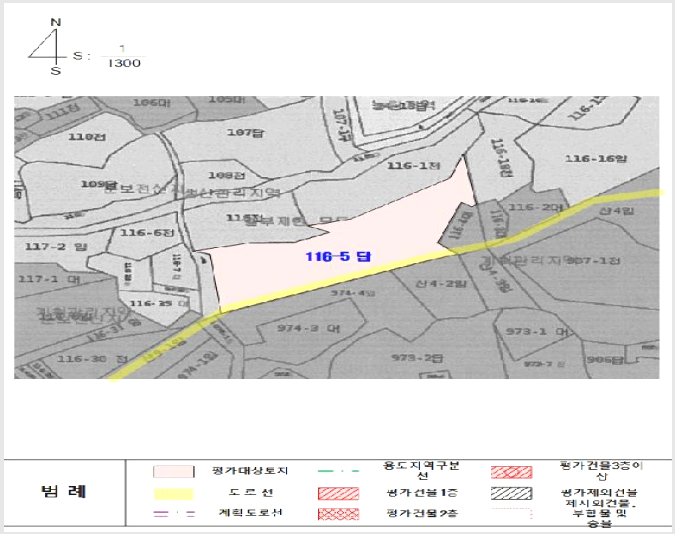
Task: Click the red hatched 평가건물1층 legend box
Action: pyautogui.click(x=338, y=493)
